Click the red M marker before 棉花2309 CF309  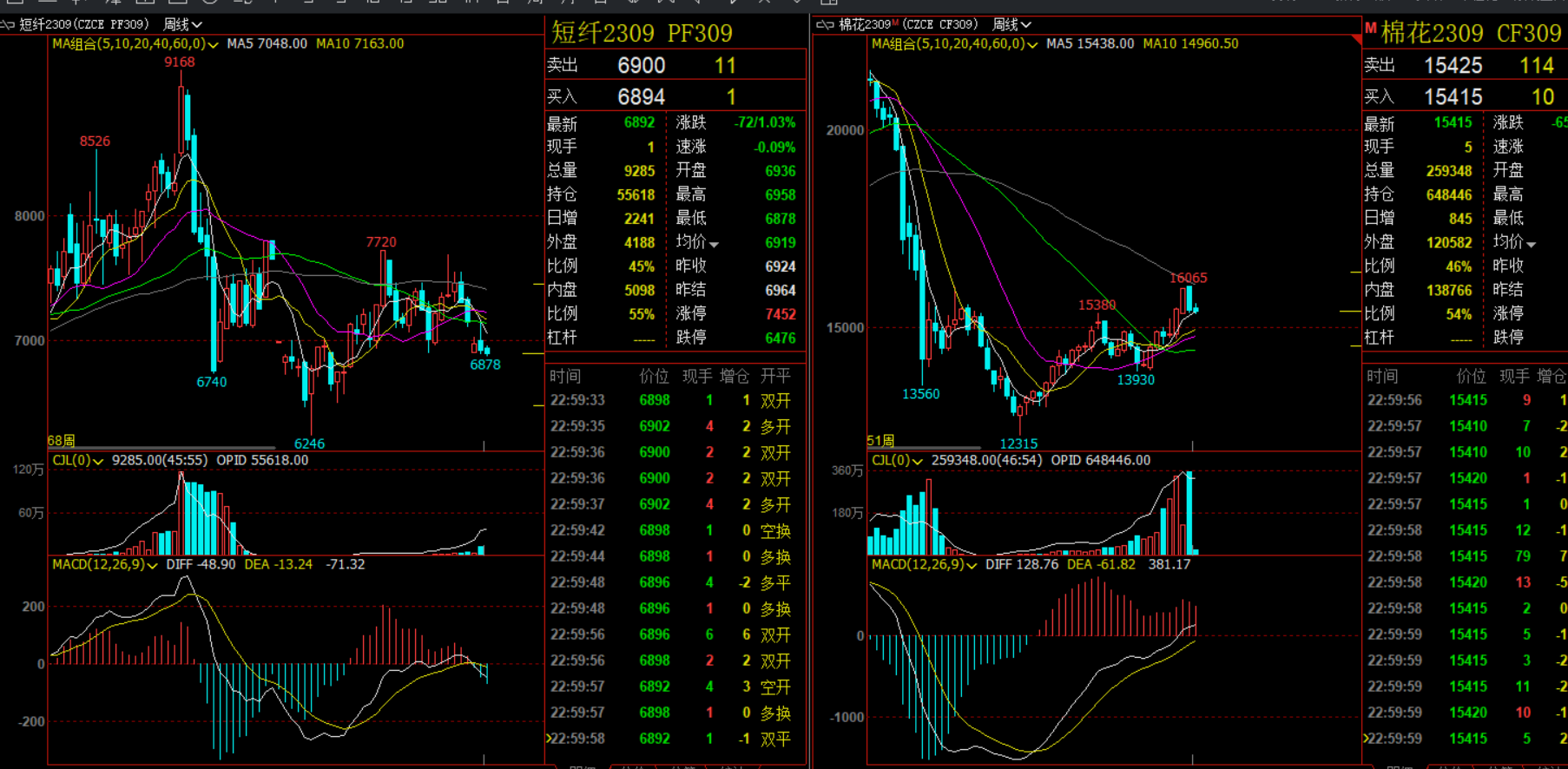1371,29
